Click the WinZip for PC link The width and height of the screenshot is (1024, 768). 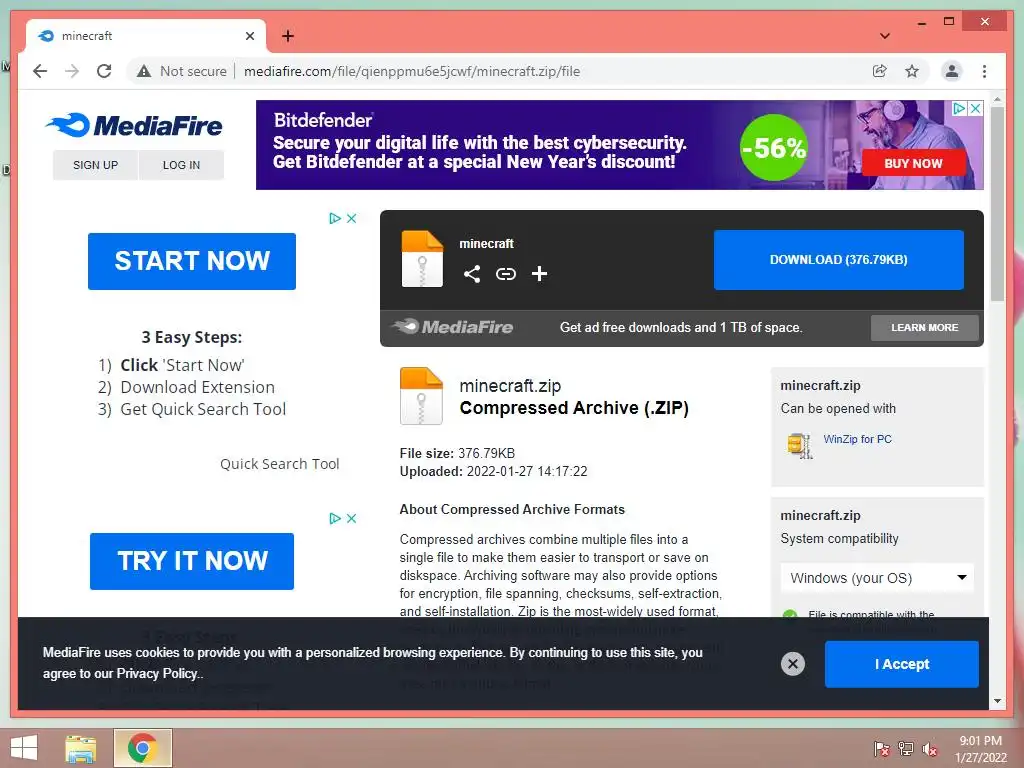pyautogui.click(x=857, y=440)
